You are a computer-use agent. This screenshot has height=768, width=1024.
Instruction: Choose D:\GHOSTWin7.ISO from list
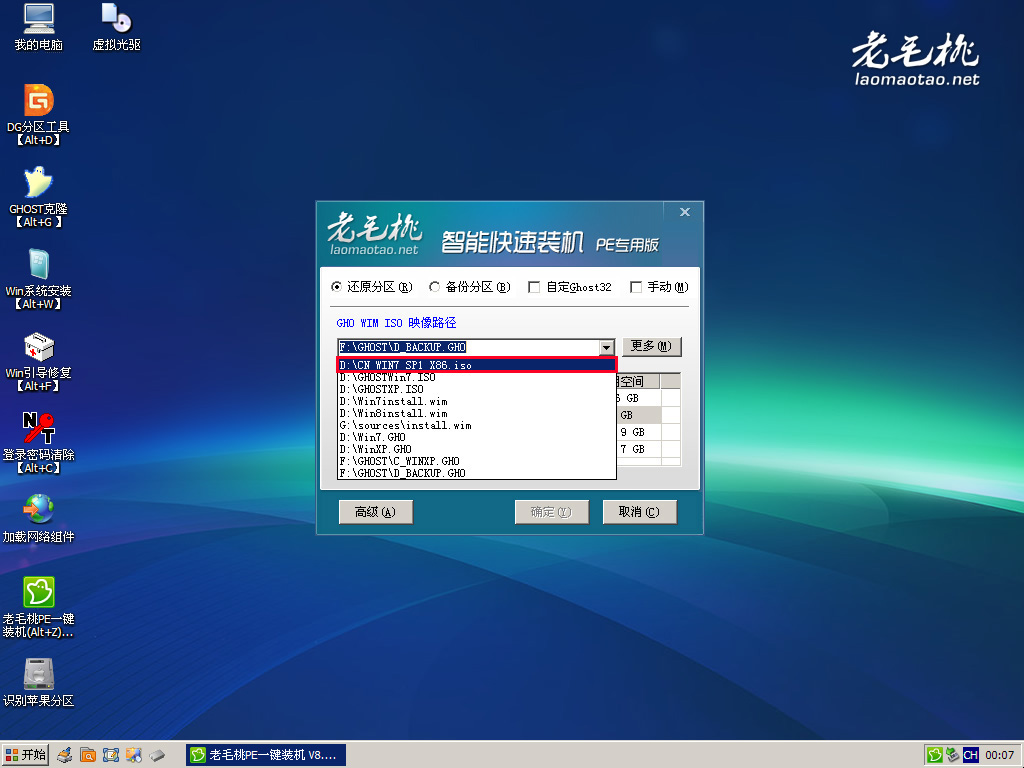coord(477,377)
